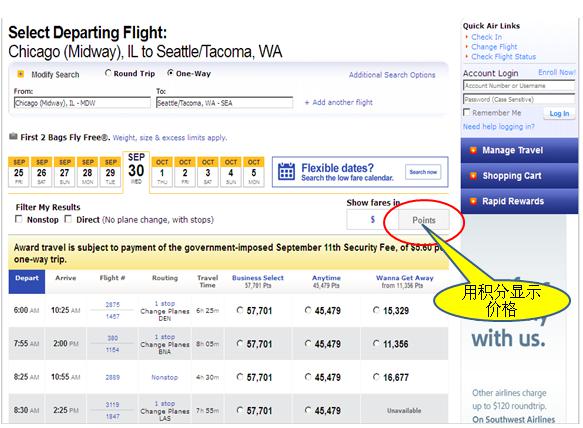
Task: Choose the 15,329 Wanna Get Away fare
Action: pos(377,310)
